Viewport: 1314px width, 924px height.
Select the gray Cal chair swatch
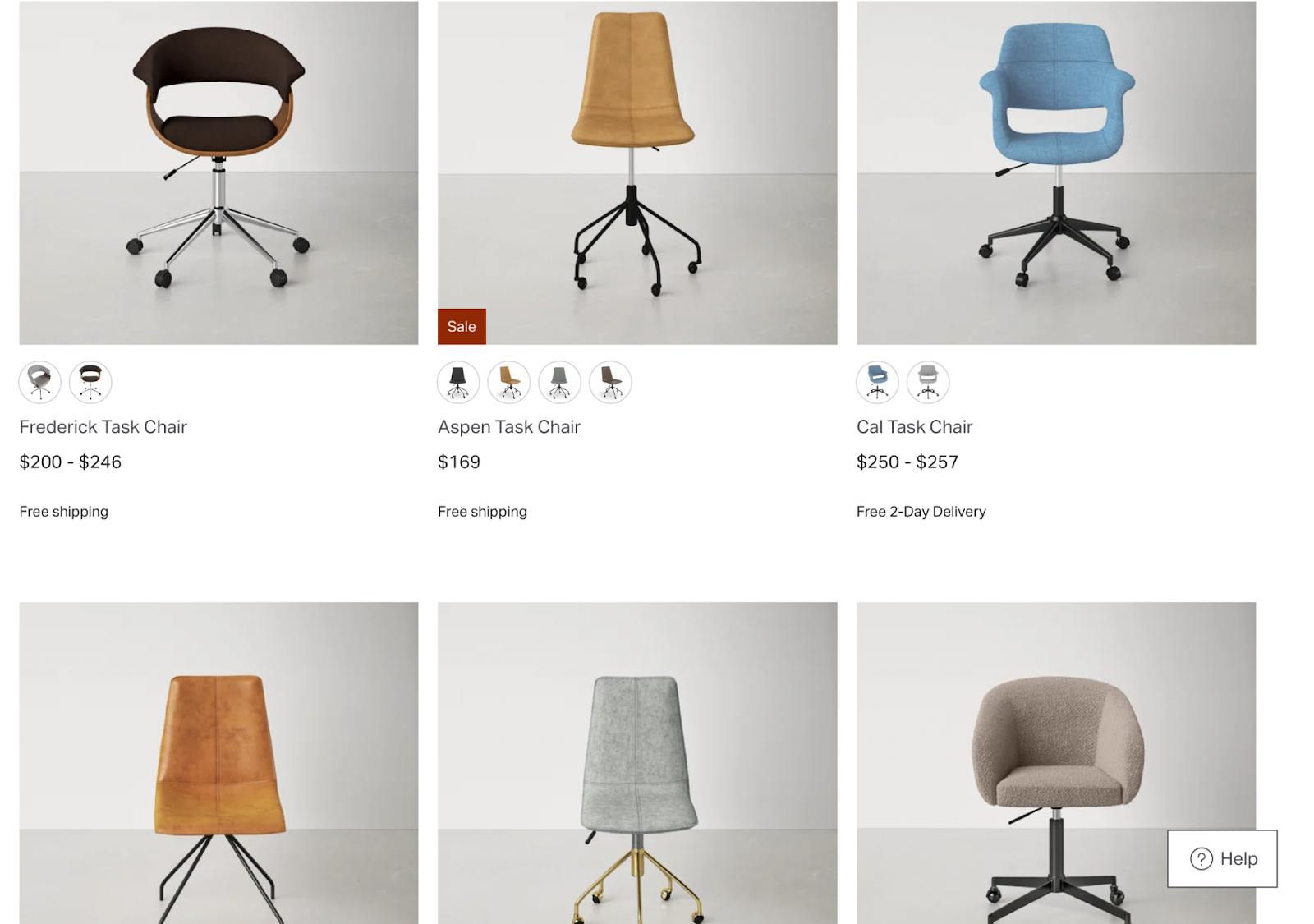(928, 382)
